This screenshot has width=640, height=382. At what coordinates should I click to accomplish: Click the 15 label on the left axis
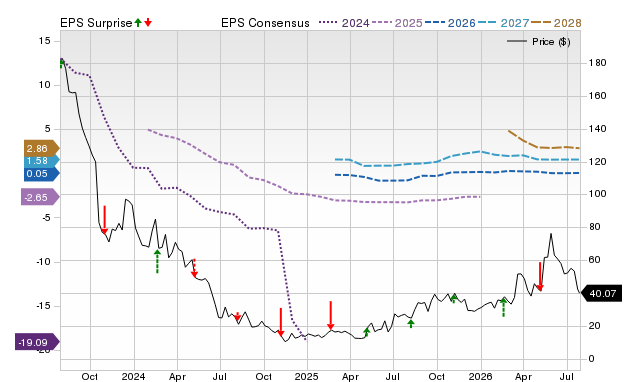[45, 40]
